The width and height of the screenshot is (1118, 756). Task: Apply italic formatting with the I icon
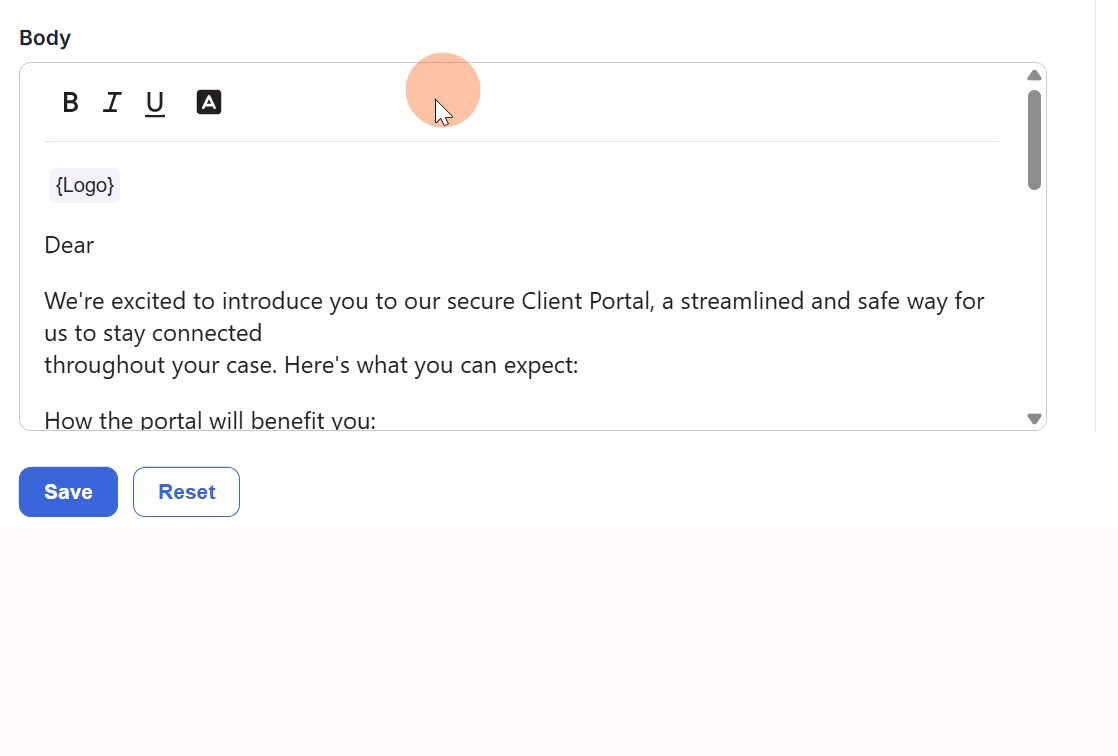pyautogui.click(x=112, y=102)
